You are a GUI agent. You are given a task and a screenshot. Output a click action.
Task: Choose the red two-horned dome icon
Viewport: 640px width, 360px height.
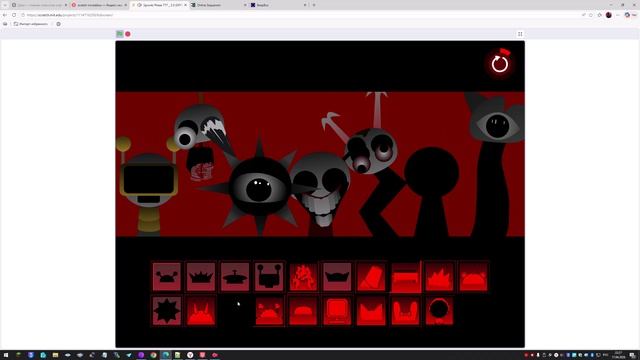click(x=201, y=311)
